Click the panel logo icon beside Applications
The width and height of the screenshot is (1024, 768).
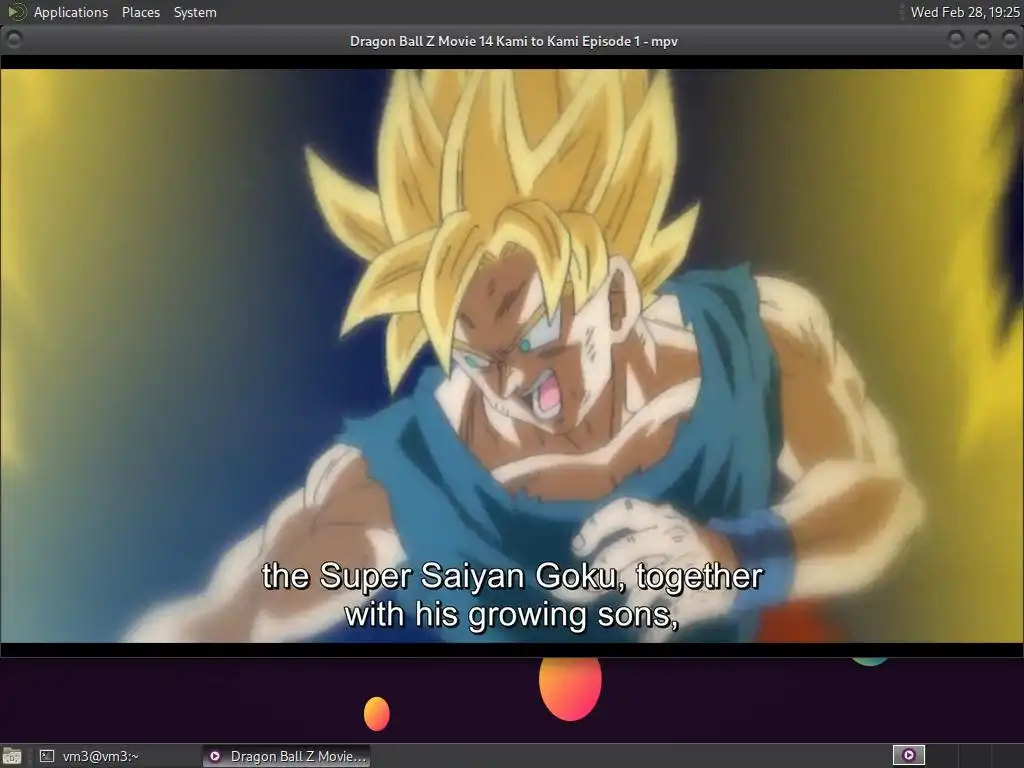coord(16,11)
